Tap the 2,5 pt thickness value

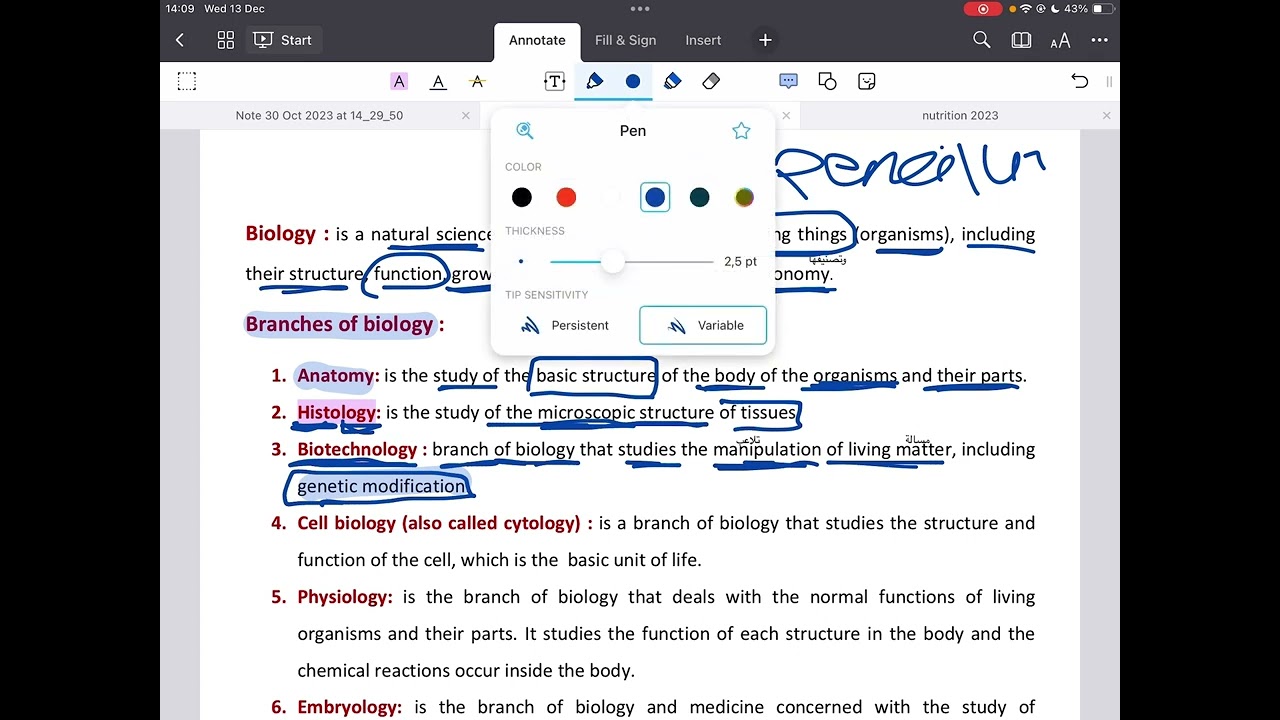pos(741,261)
